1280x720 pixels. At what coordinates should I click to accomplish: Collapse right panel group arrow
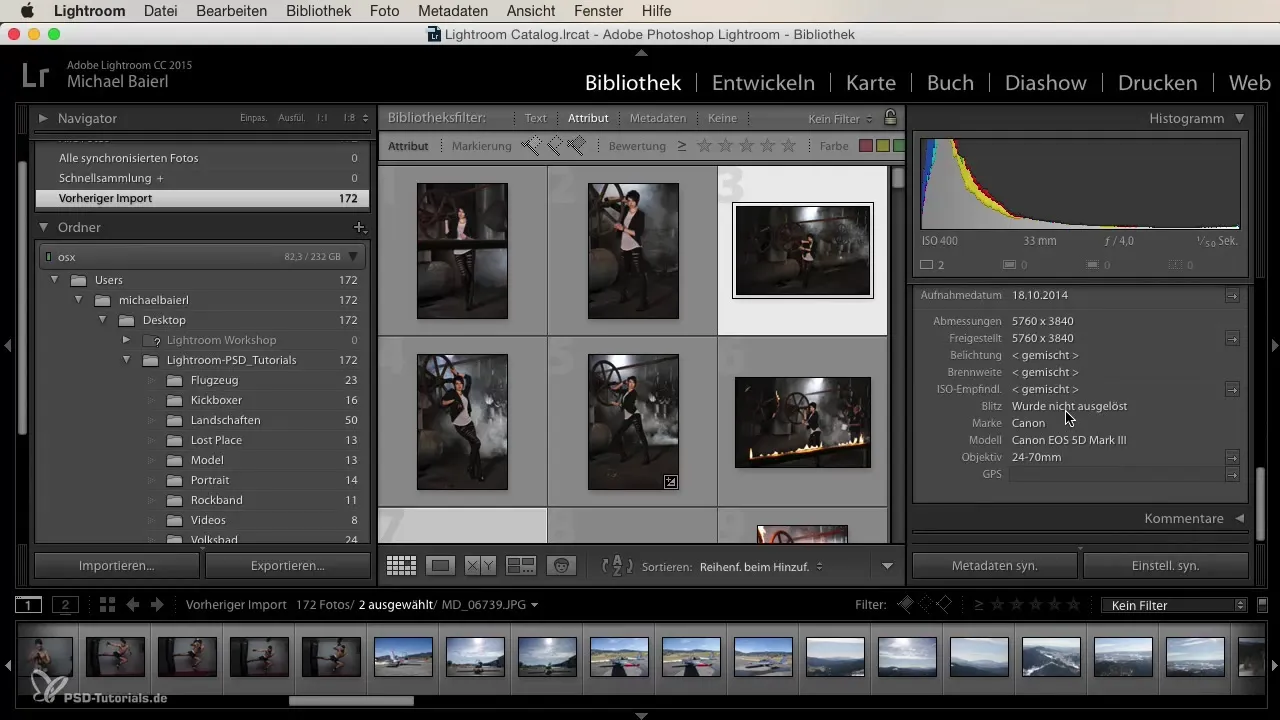click(x=1273, y=345)
